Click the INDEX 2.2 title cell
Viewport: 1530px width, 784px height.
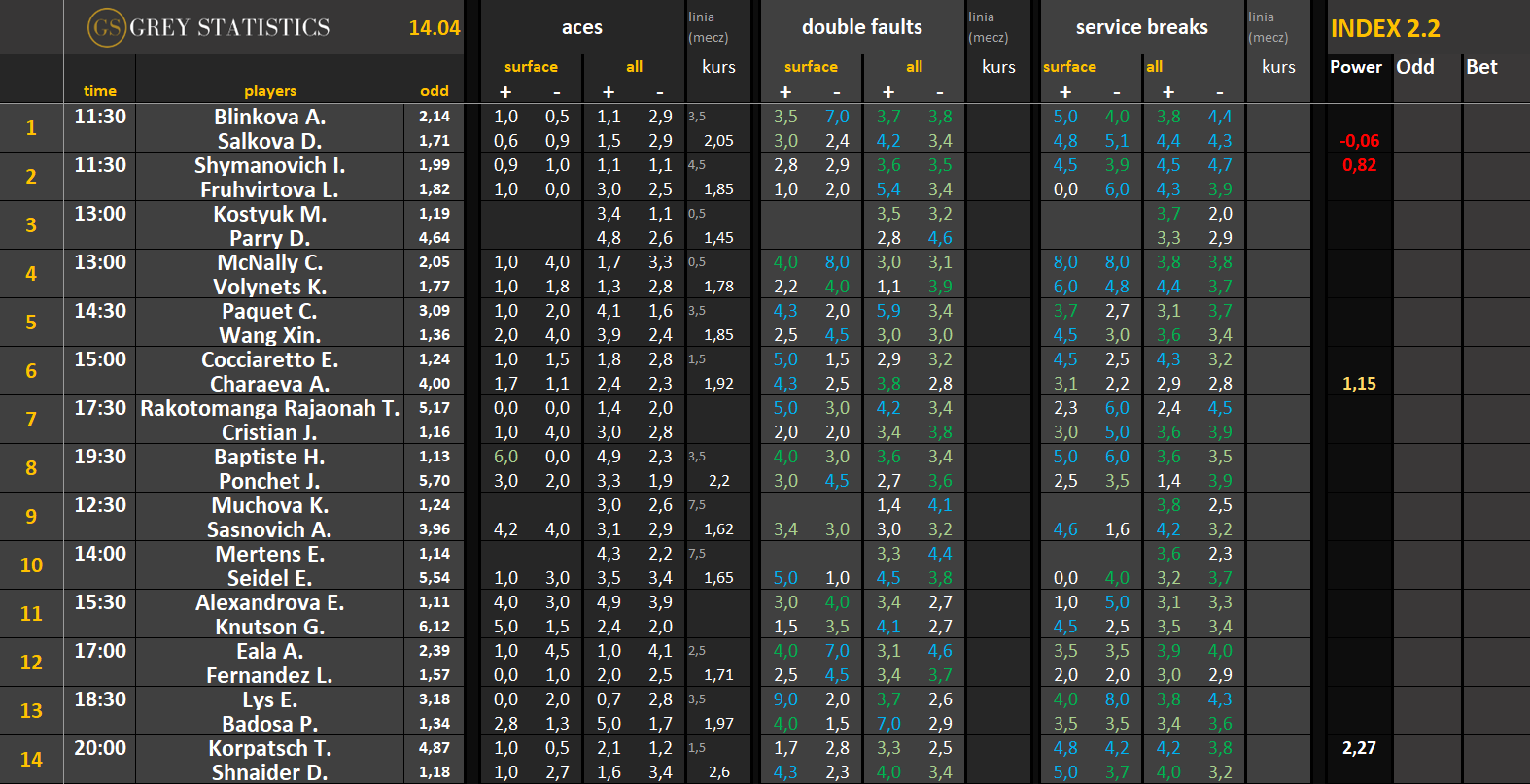[1385, 28]
